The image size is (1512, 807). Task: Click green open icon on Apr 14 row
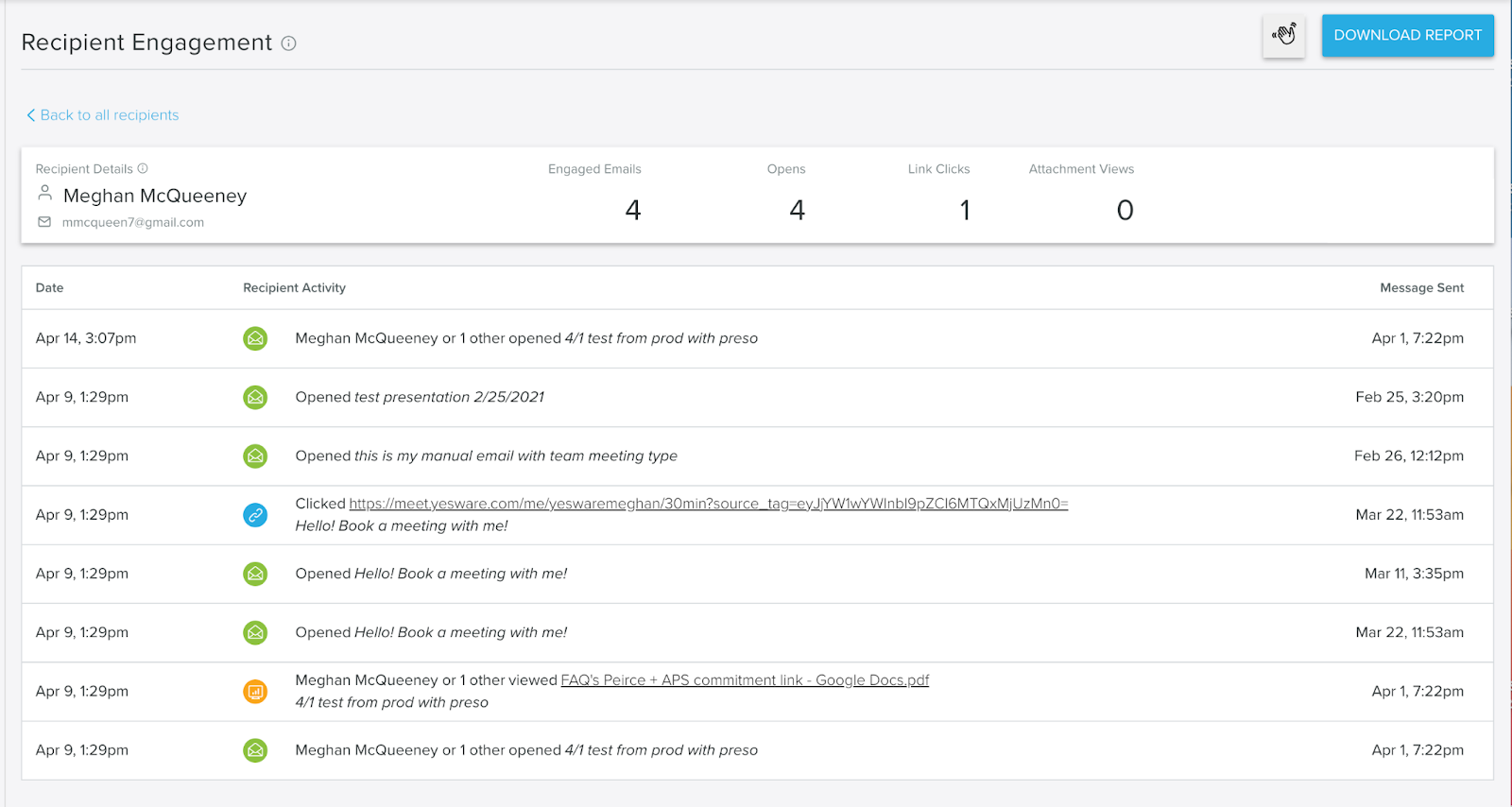coord(255,338)
